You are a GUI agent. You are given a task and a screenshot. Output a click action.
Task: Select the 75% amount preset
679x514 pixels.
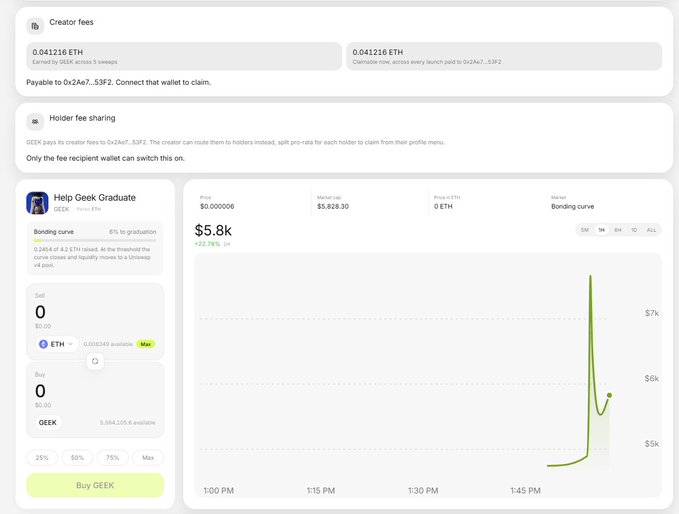click(x=113, y=458)
